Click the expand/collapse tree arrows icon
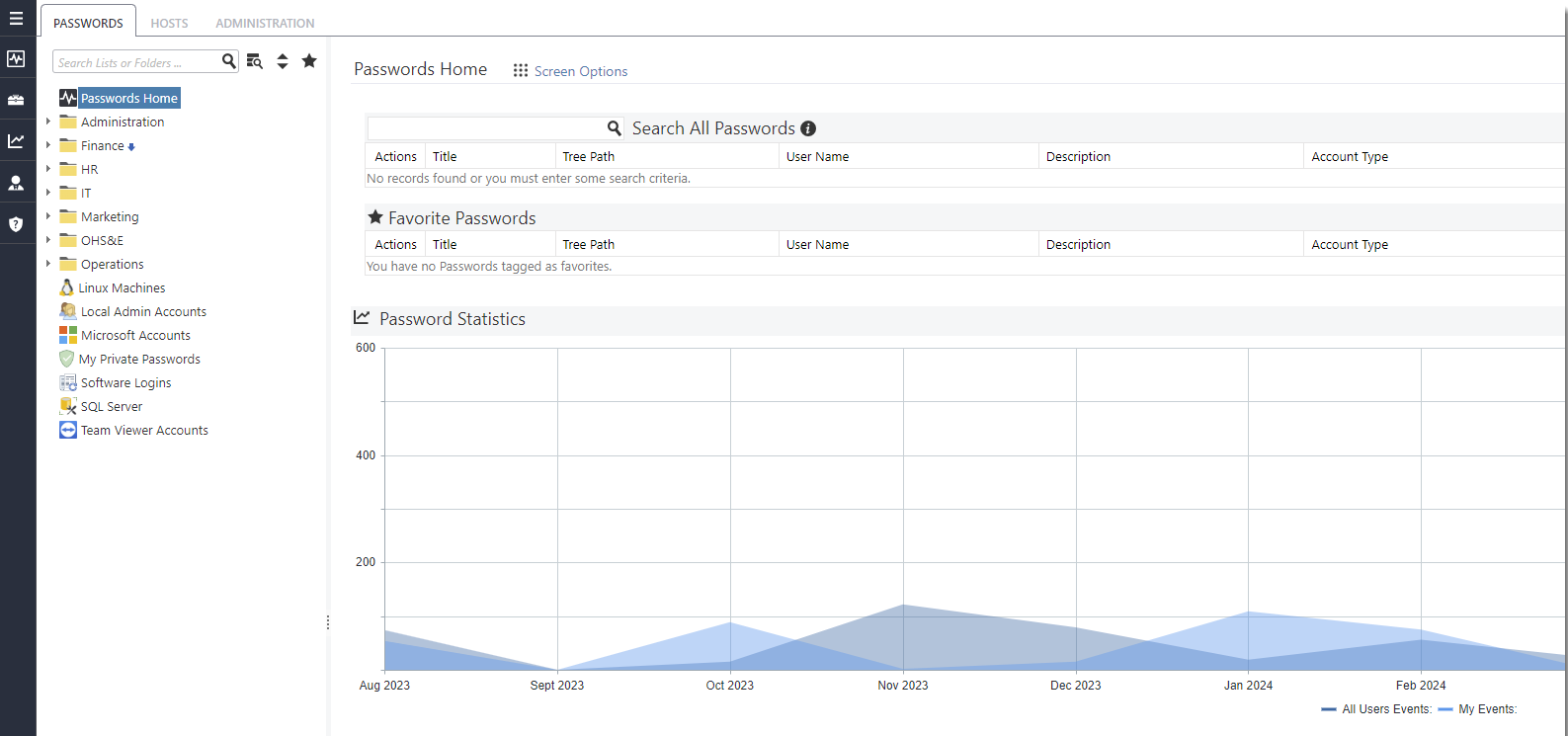 (283, 61)
